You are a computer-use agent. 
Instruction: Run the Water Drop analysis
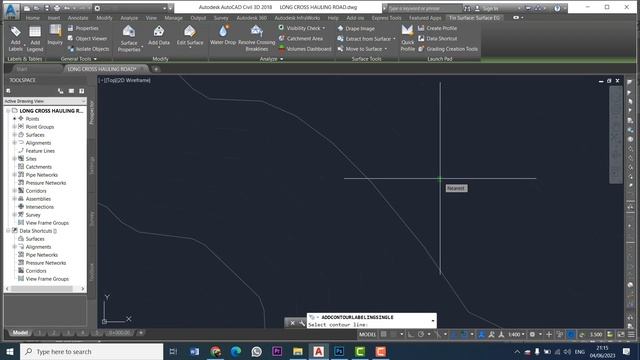click(223, 35)
